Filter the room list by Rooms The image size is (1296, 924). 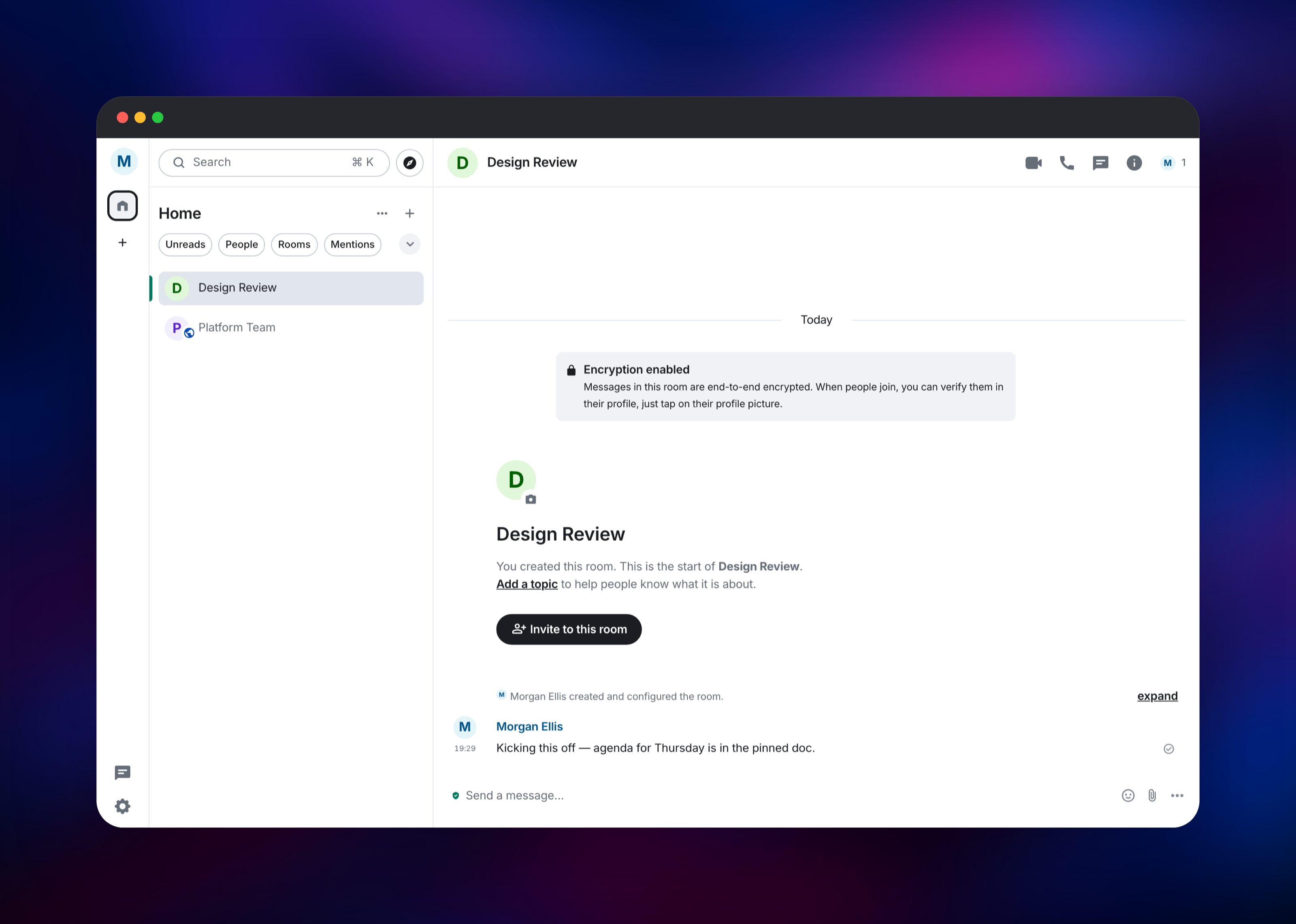[x=294, y=245]
